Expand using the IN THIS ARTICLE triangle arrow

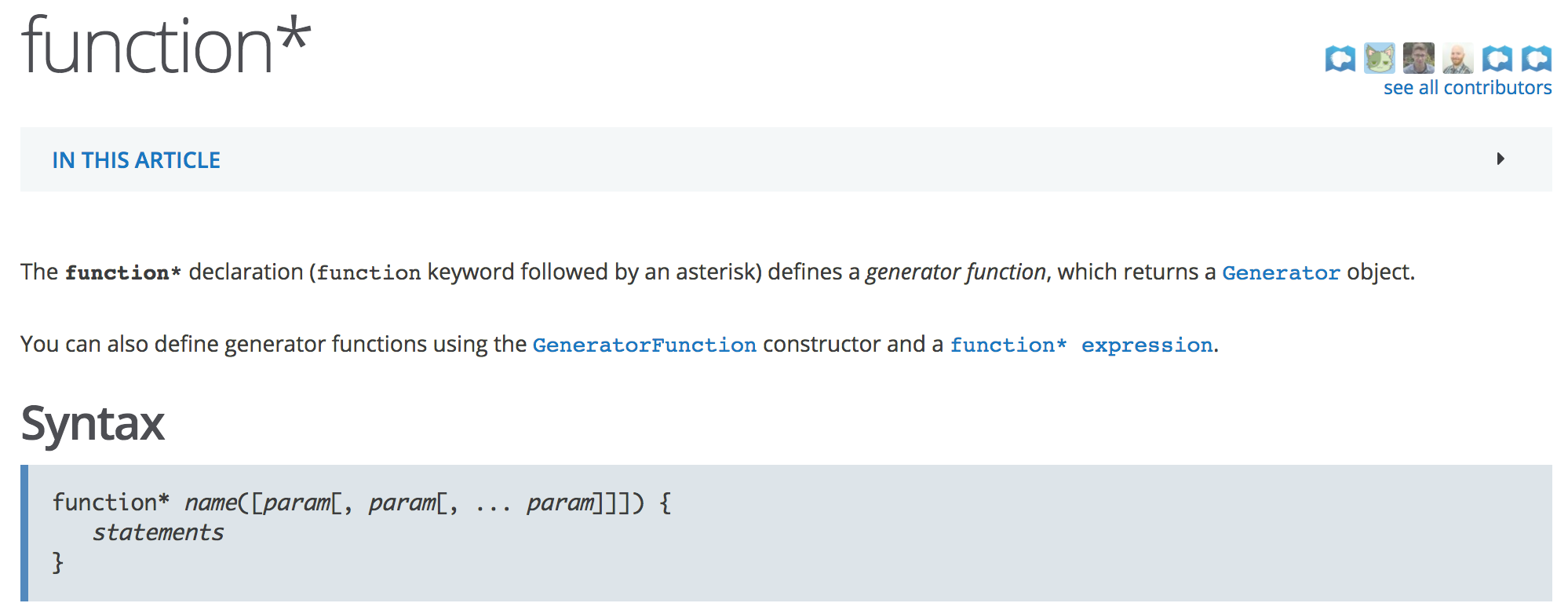point(1501,159)
